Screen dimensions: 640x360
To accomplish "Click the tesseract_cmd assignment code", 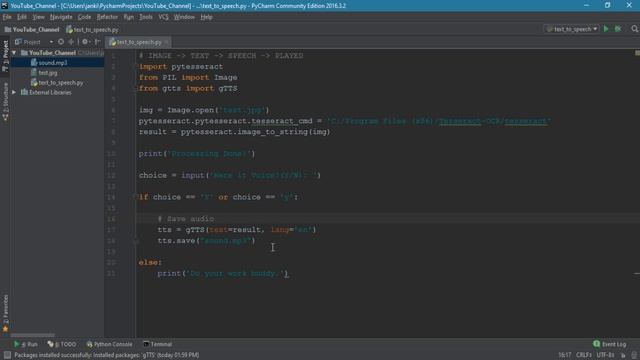I will [345, 121].
